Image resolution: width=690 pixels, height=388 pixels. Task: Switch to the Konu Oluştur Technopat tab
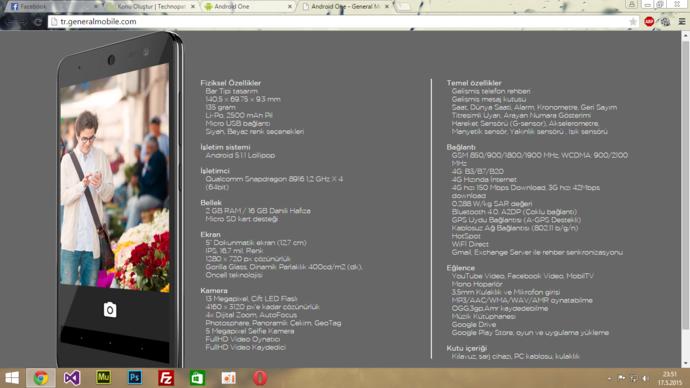tap(151, 7)
